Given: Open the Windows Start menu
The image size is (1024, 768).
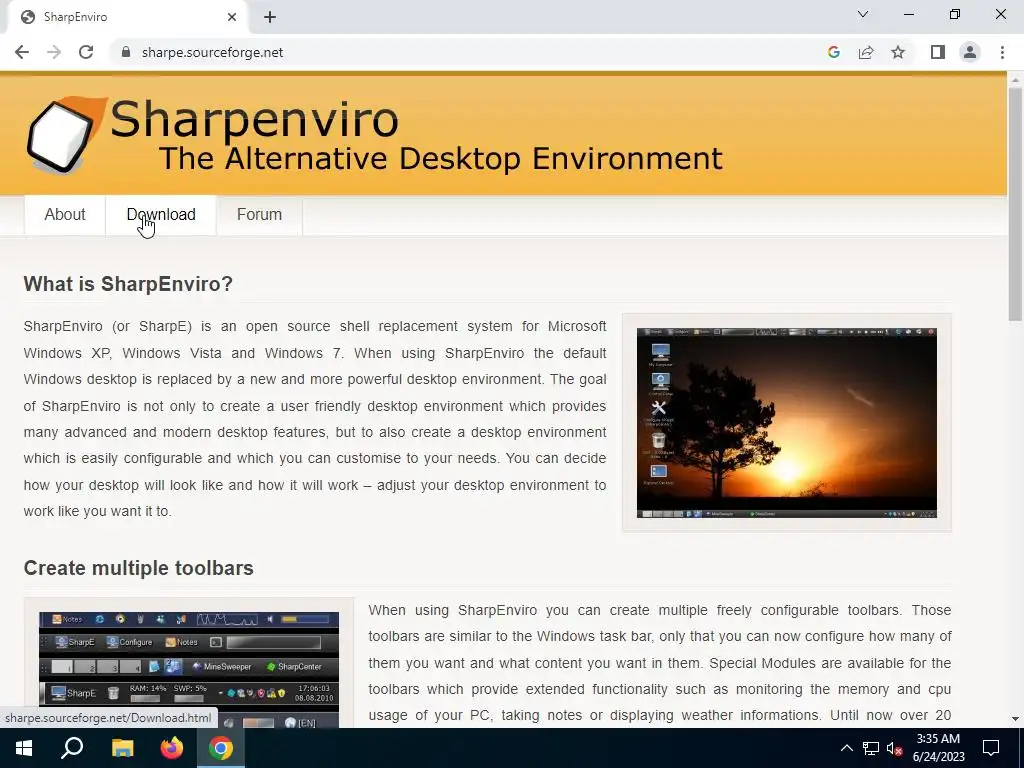Looking at the screenshot, I should (24, 748).
